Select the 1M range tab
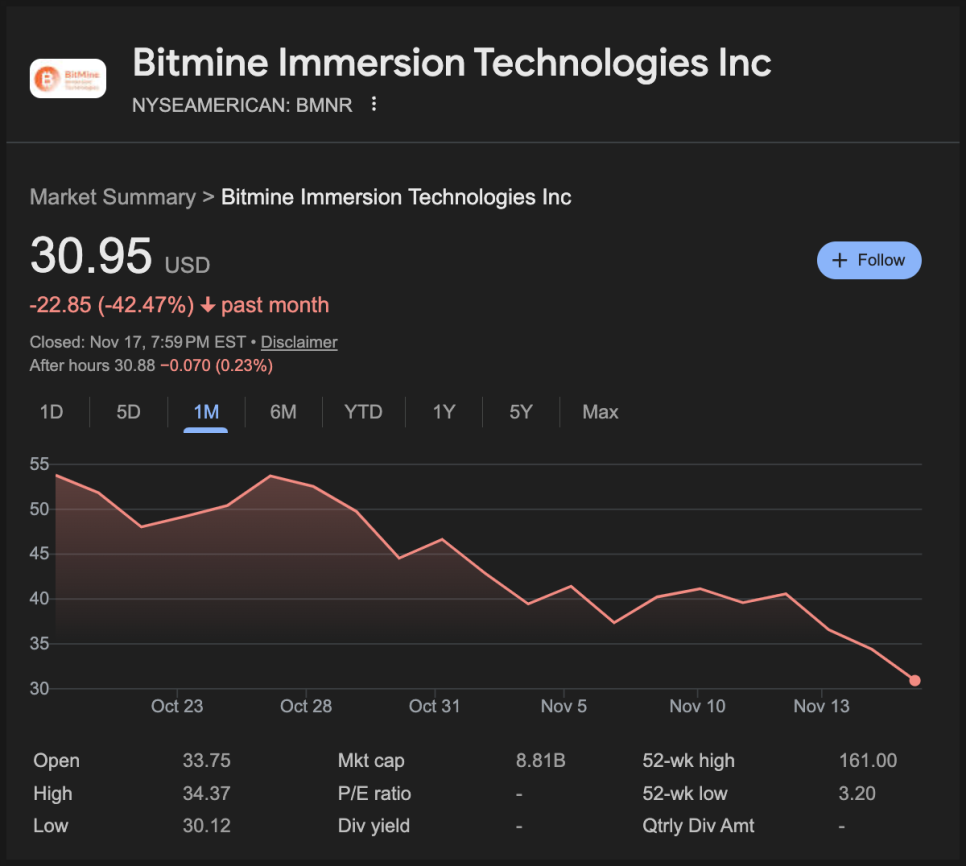 pyautogui.click(x=206, y=412)
